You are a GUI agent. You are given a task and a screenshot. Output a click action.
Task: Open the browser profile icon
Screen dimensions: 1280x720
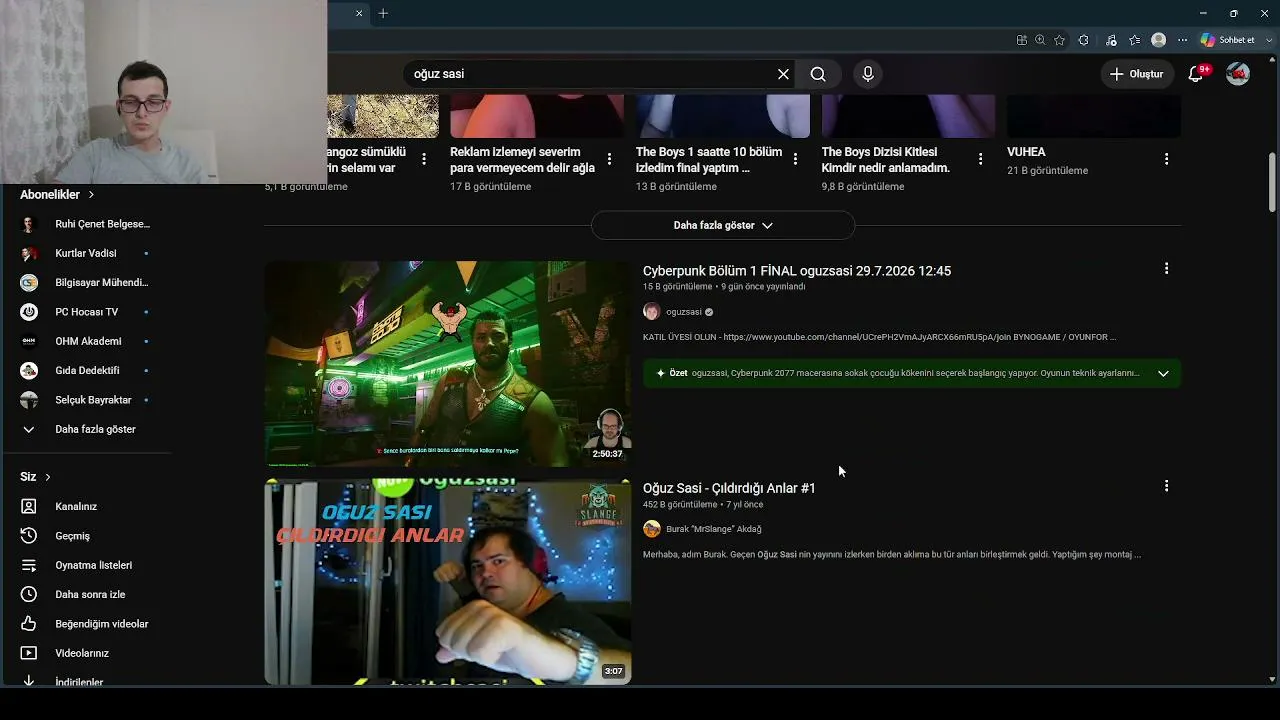point(1159,40)
